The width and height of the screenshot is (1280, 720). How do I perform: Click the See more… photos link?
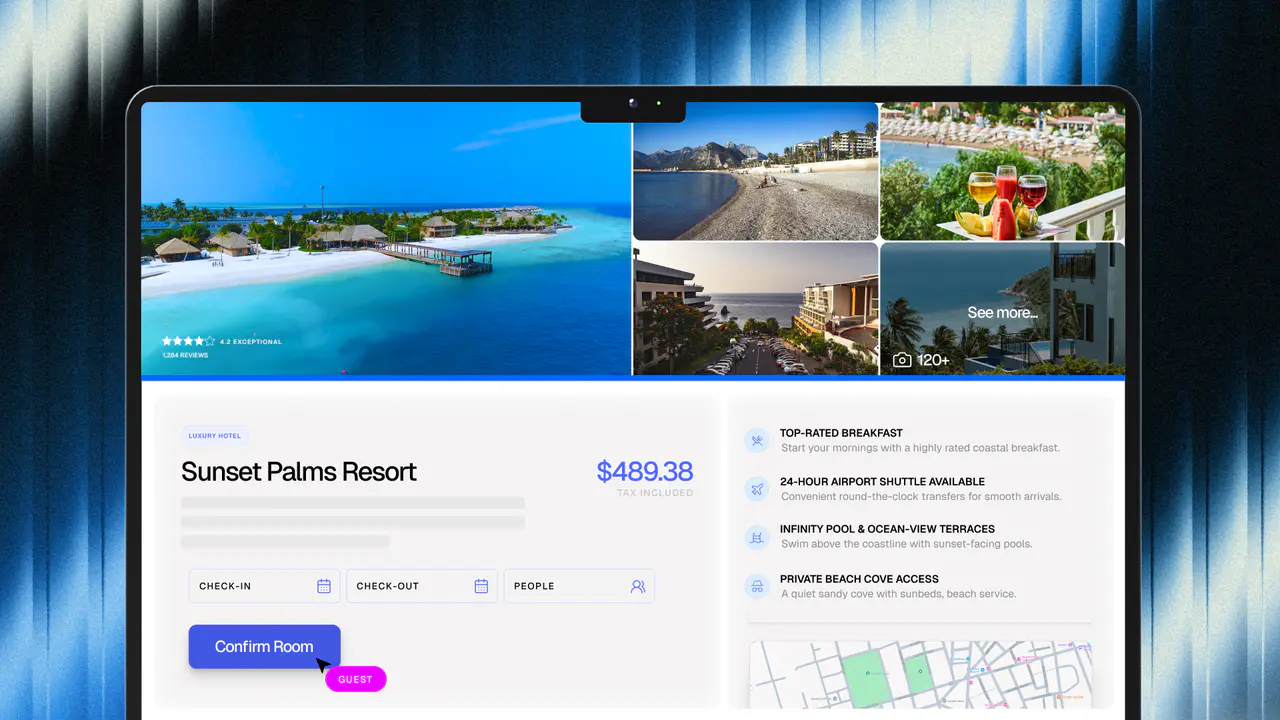[x=1002, y=313]
